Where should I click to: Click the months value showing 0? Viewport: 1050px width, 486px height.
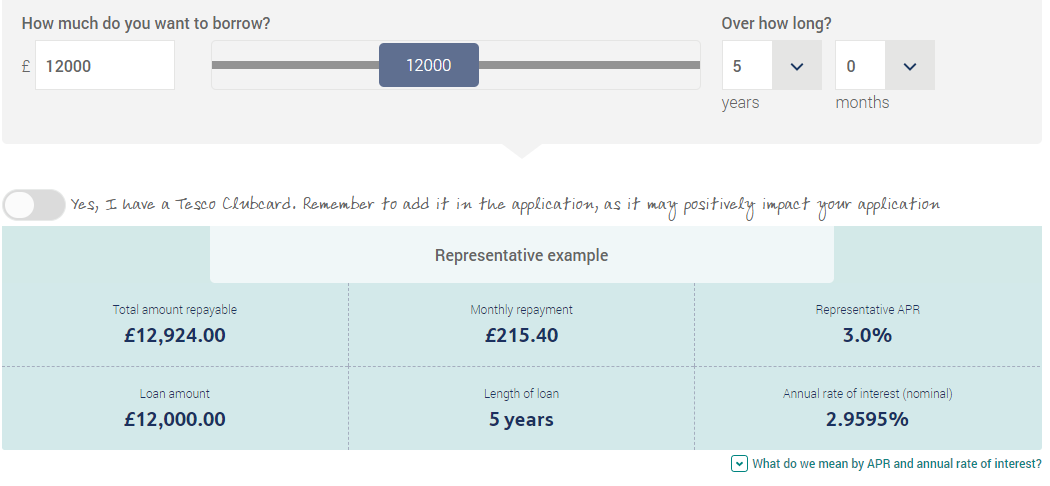860,66
